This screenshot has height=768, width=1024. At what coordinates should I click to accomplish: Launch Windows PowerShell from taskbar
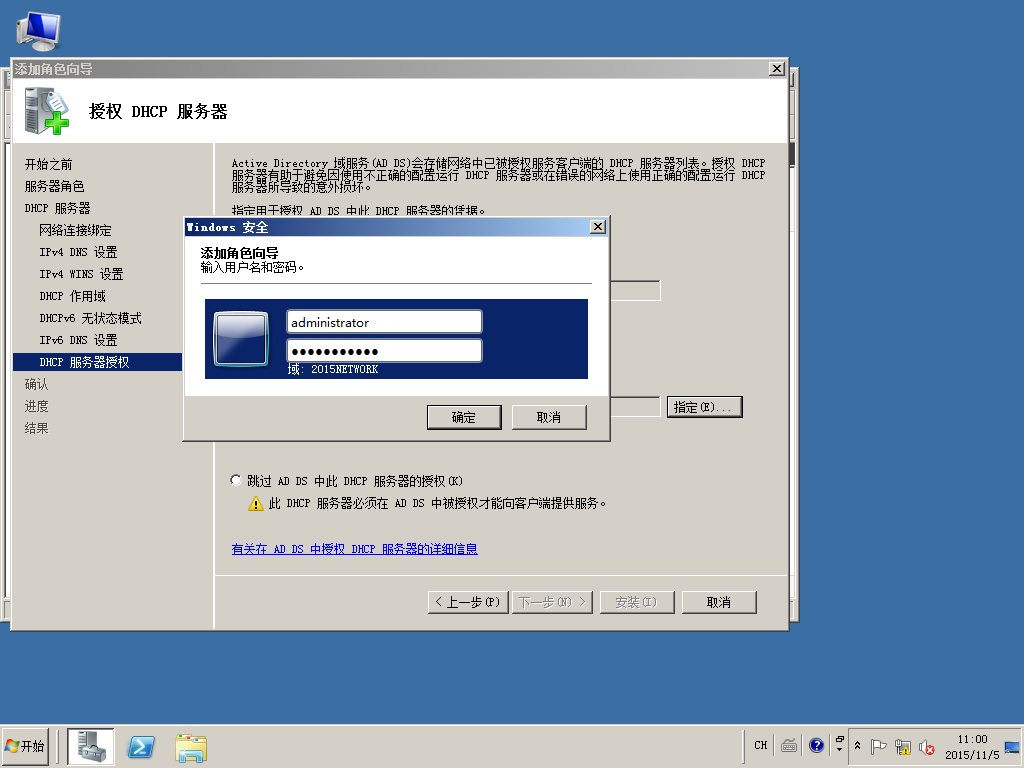click(x=141, y=746)
